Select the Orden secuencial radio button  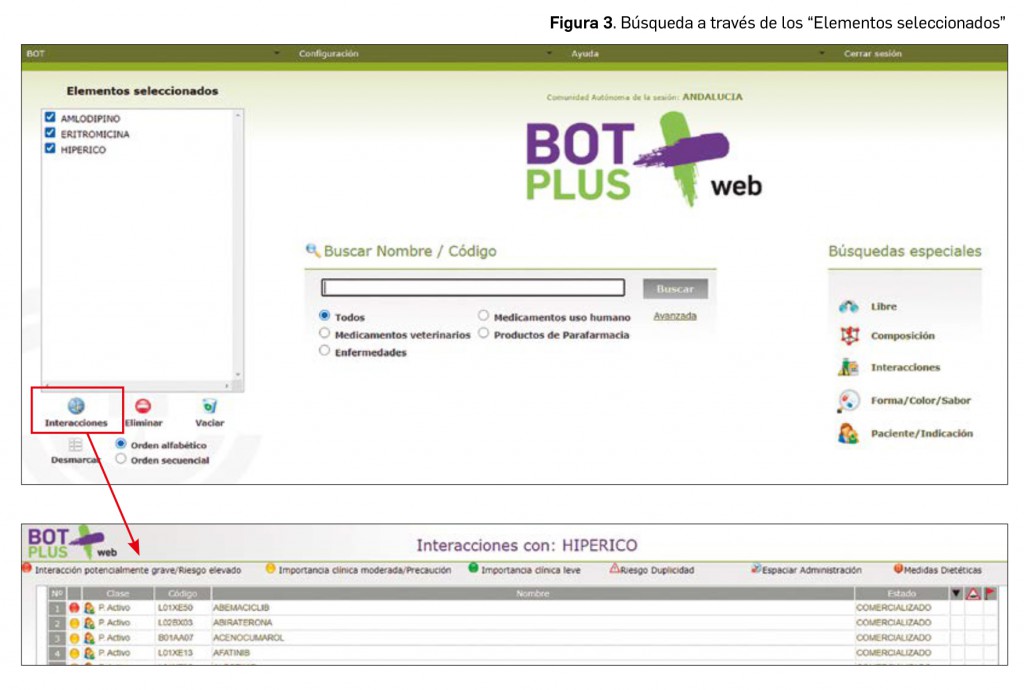click(121, 460)
